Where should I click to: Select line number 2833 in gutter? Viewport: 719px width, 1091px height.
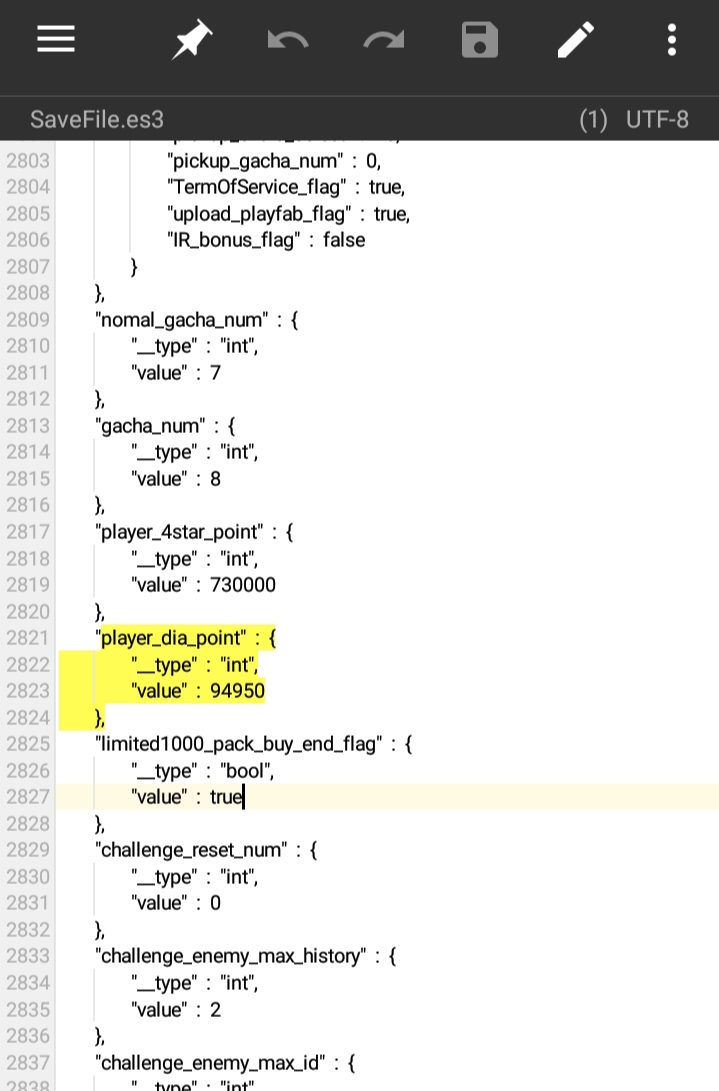pos(28,956)
